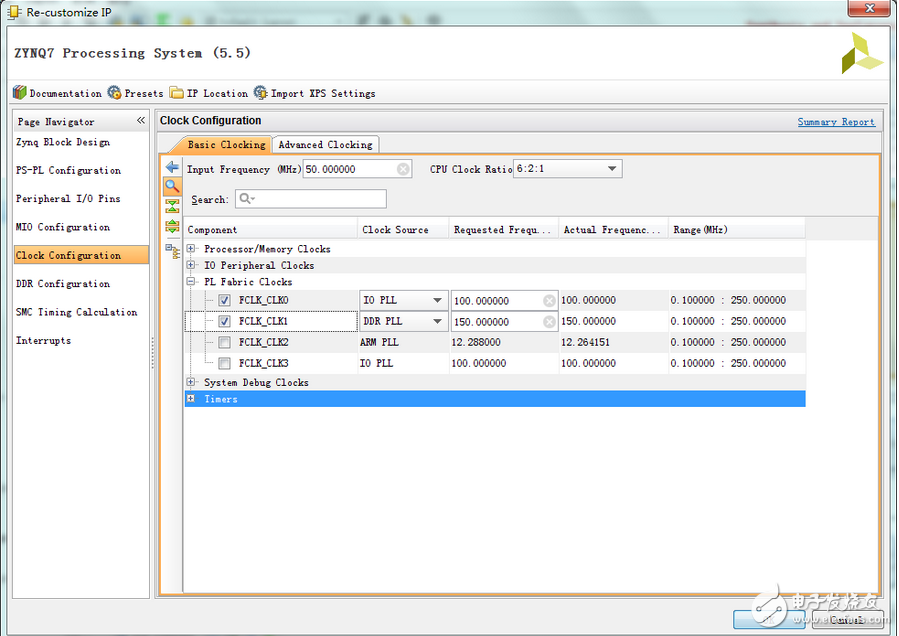Click the expand all tree icon
This screenshot has width=899, height=636.
[x=172, y=225]
